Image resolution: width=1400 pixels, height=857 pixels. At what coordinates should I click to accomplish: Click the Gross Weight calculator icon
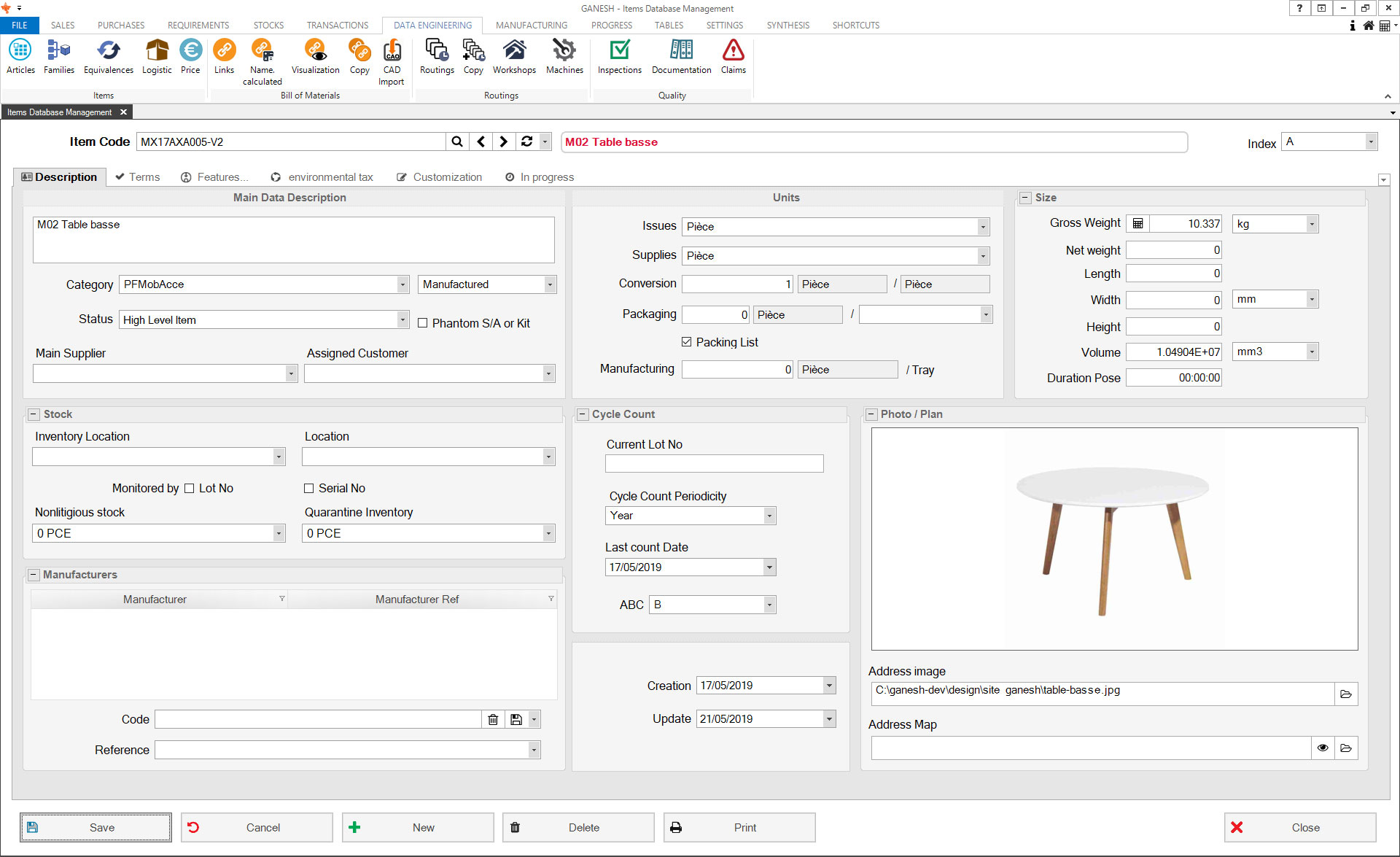(1137, 224)
